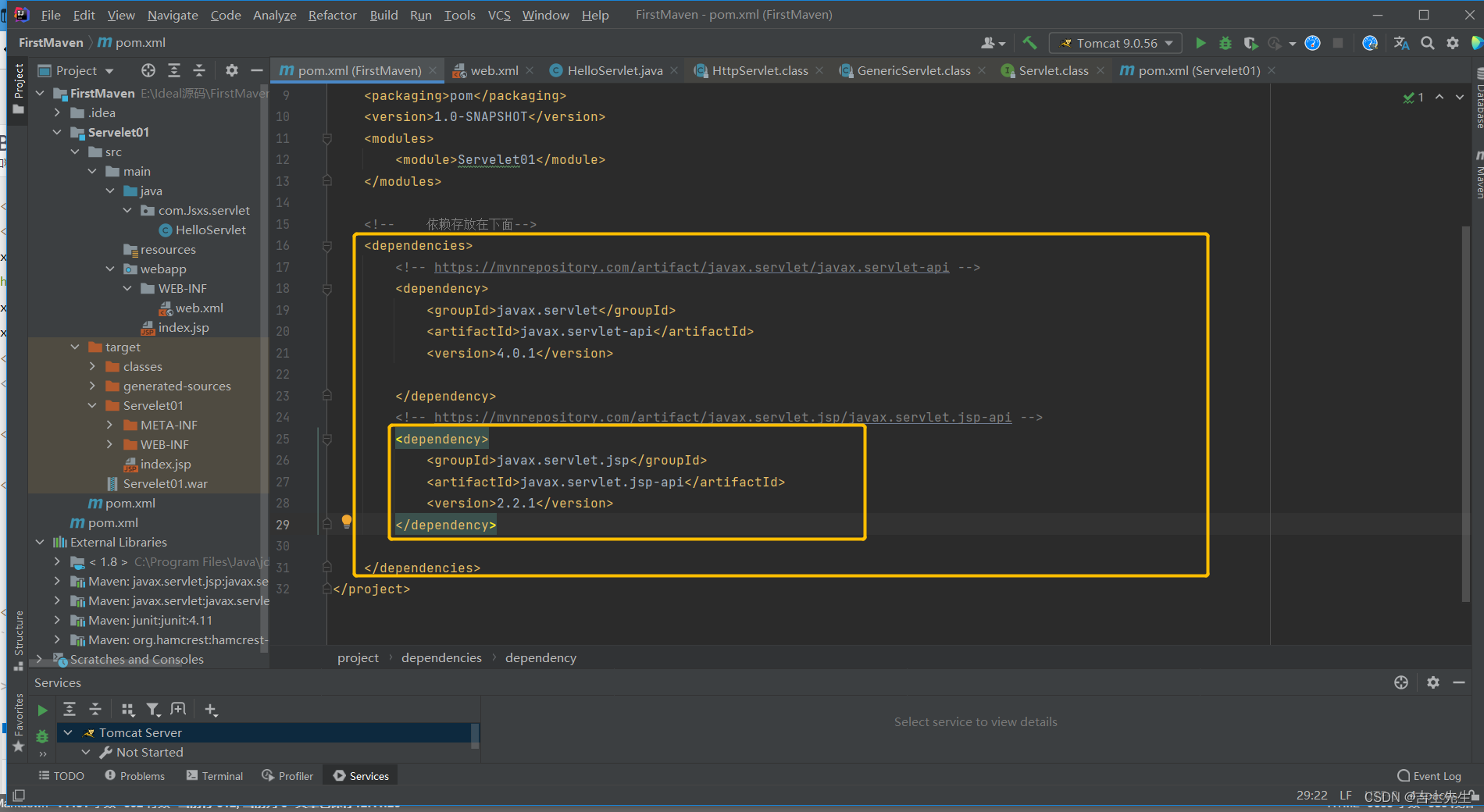Expand the classes folder

pos(92,366)
